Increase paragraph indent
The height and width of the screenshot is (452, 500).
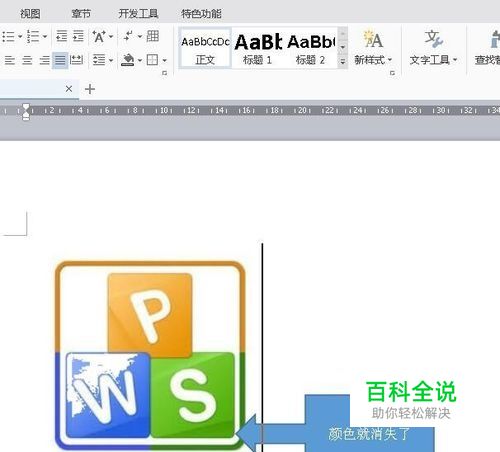tap(78, 36)
